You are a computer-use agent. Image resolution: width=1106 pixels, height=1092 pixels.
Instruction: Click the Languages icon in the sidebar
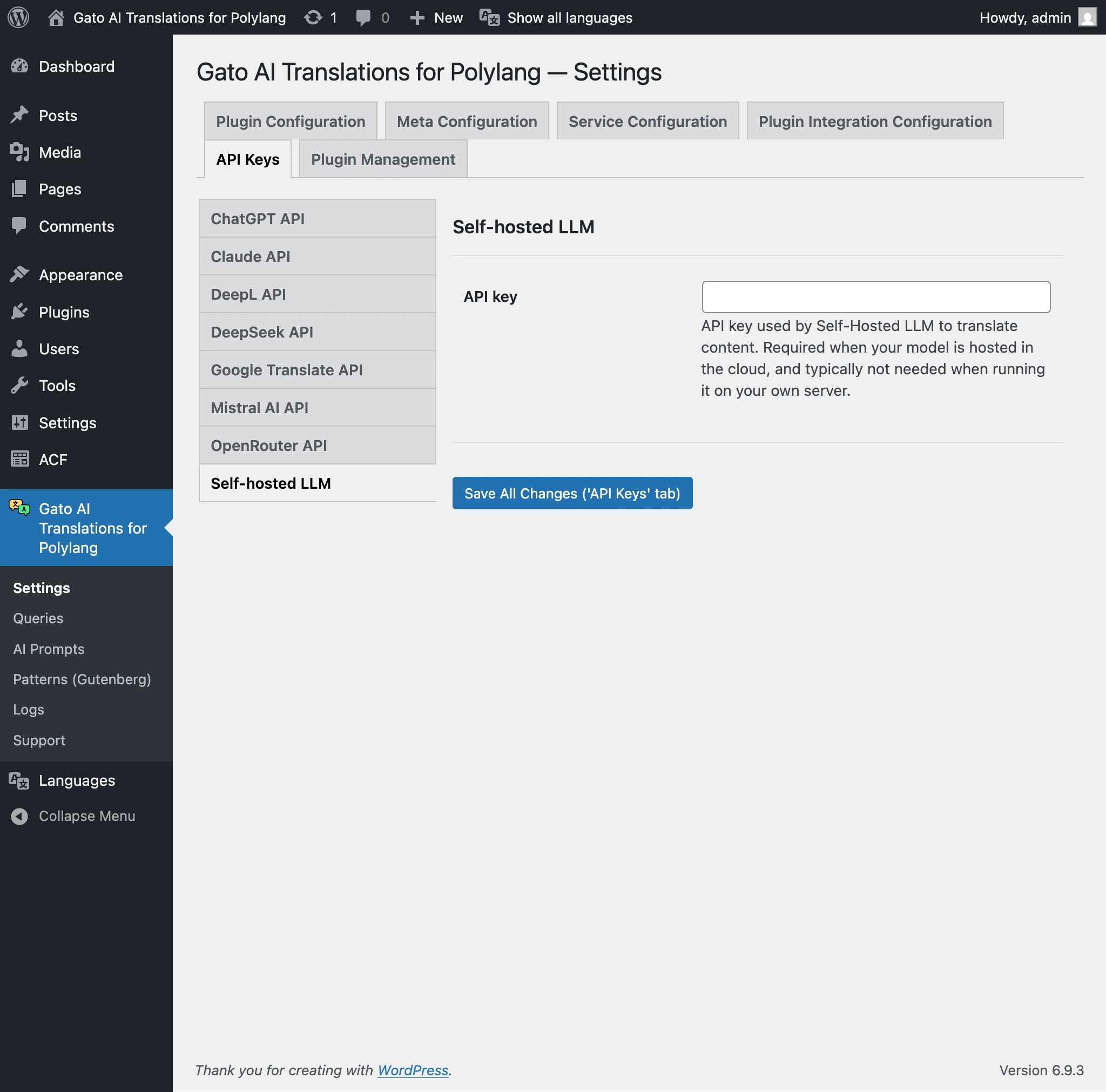(x=18, y=780)
